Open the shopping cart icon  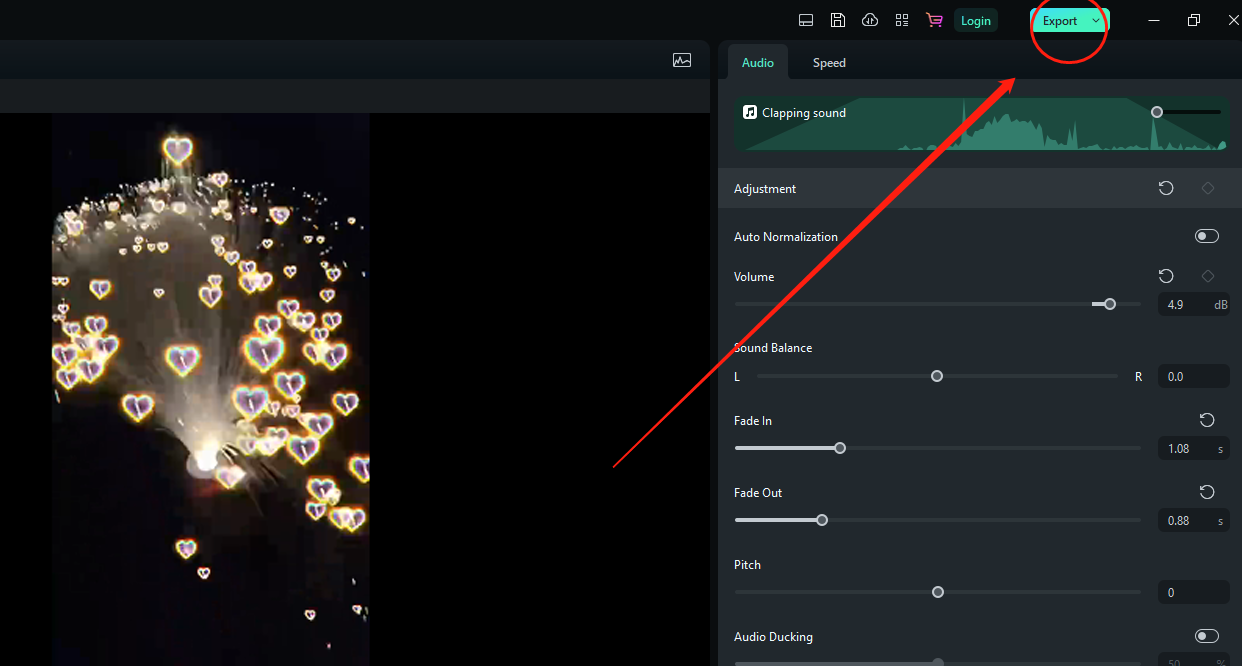click(934, 20)
